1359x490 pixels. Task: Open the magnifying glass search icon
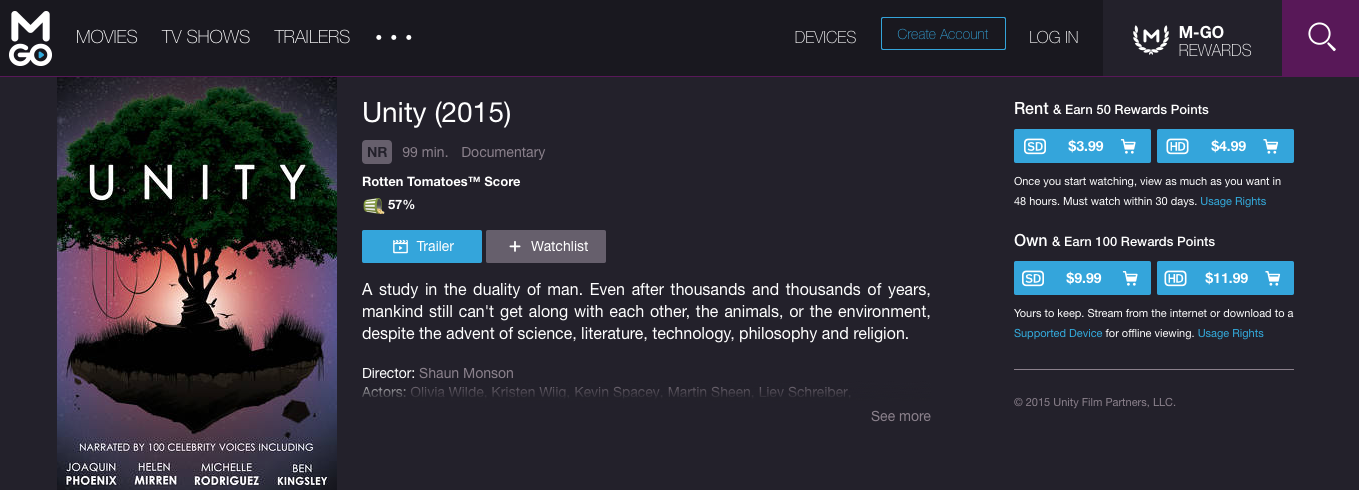[1321, 37]
